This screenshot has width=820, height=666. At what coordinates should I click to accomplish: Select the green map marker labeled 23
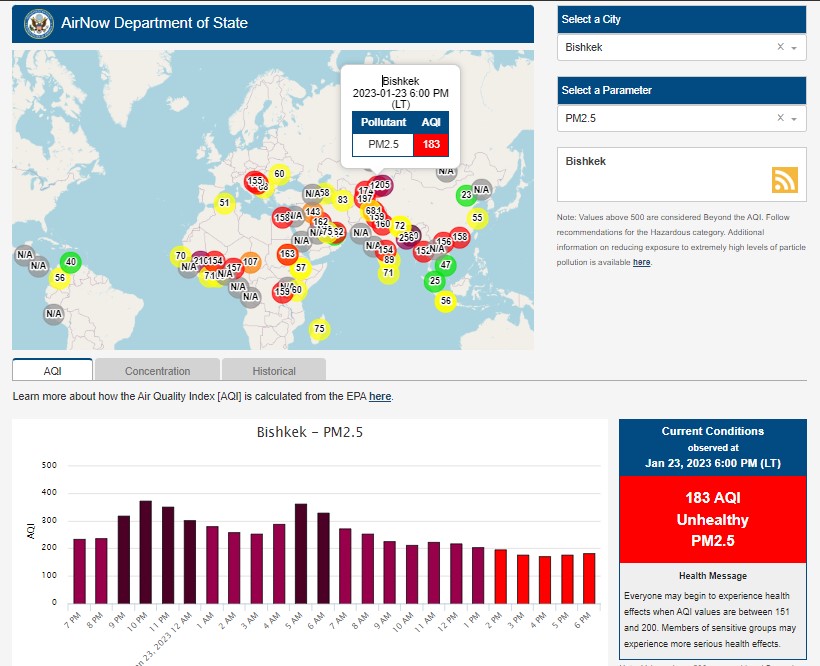[x=466, y=194]
